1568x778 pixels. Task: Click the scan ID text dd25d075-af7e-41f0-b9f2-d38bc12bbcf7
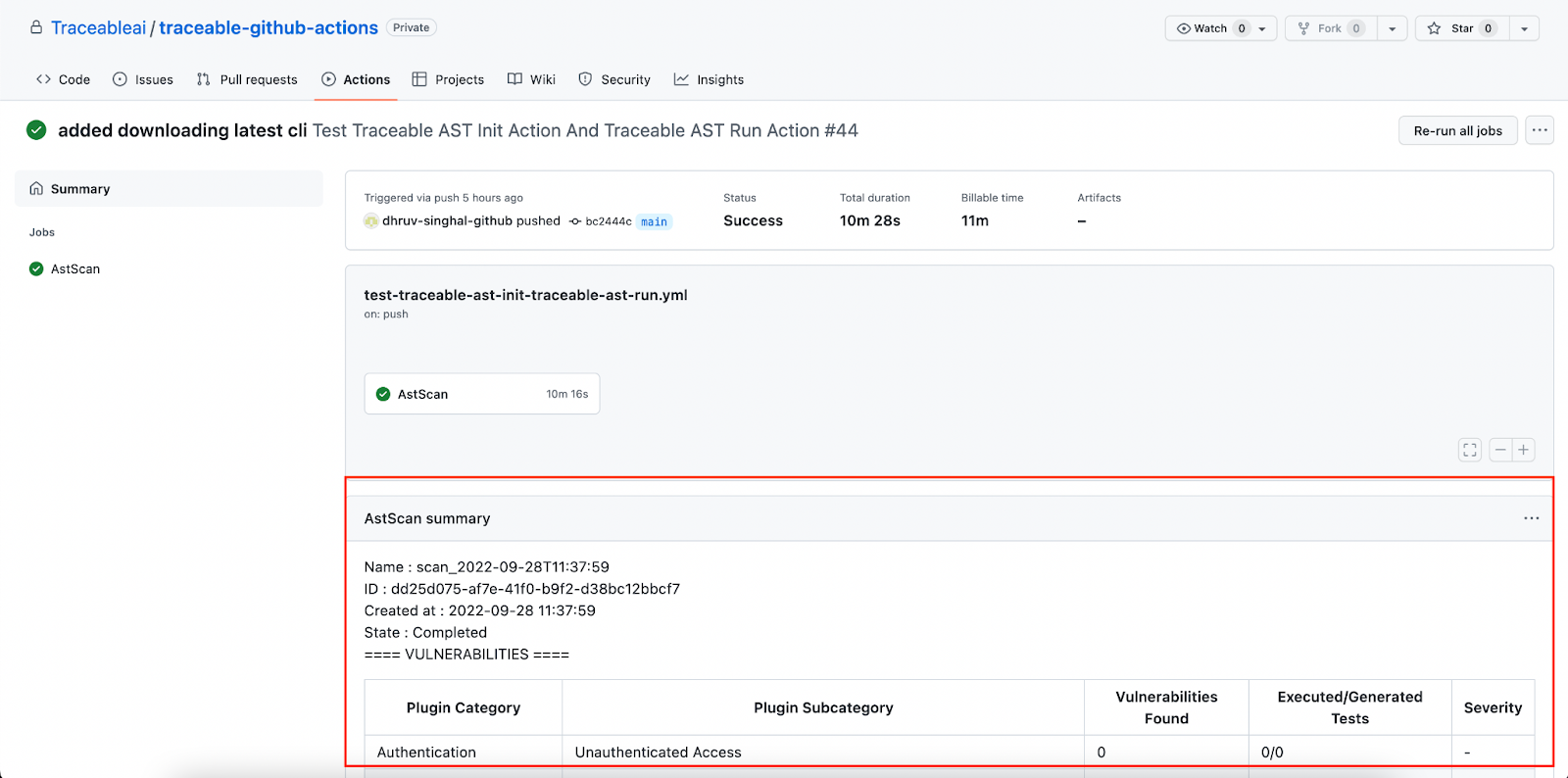535,589
